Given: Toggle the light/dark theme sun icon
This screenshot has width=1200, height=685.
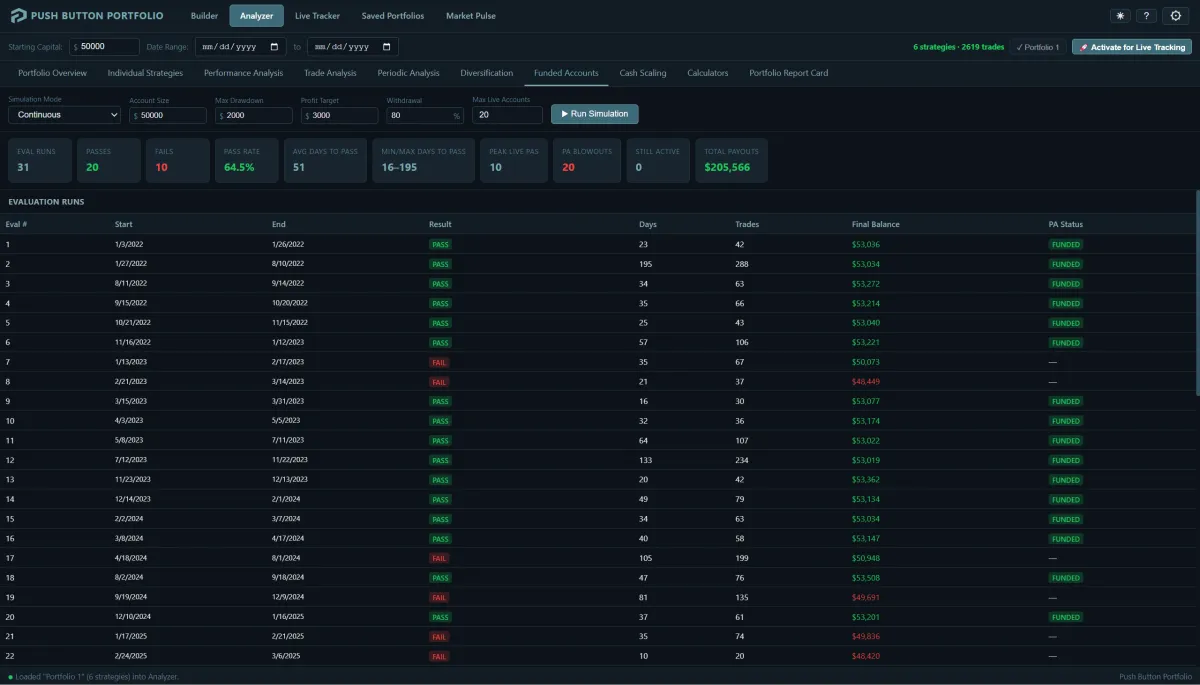Looking at the screenshot, I should click(x=1120, y=16).
